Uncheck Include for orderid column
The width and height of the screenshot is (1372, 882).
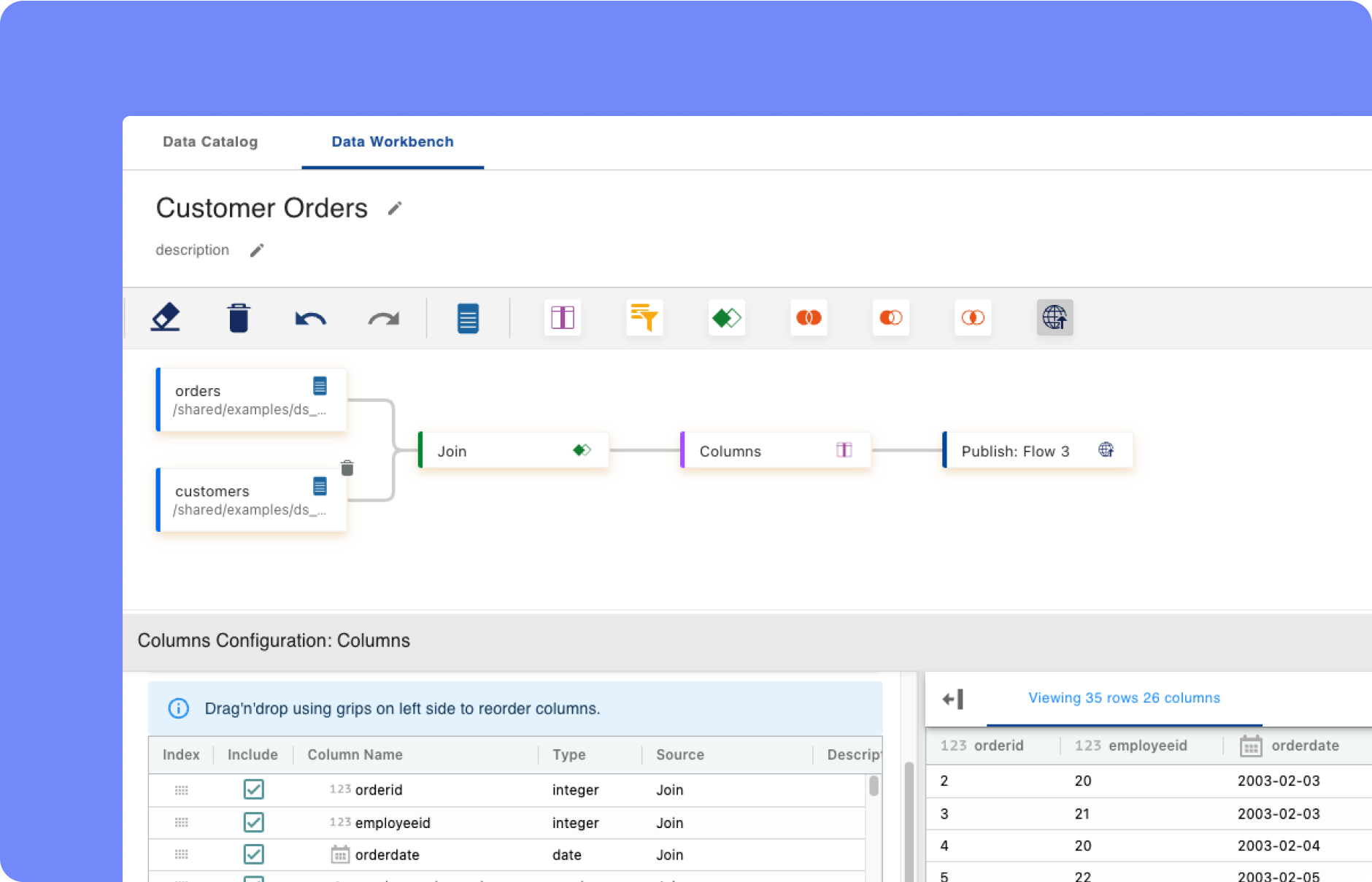pyautogui.click(x=253, y=789)
